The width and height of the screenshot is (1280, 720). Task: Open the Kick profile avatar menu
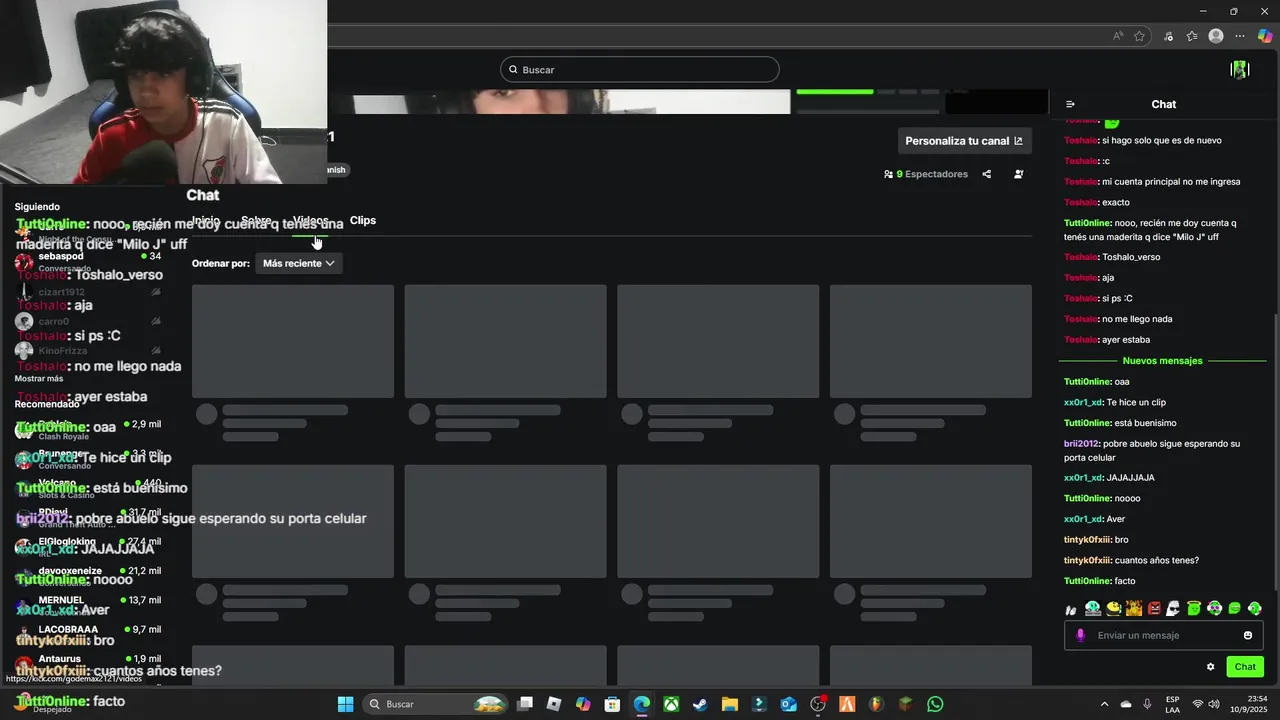click(1240, 69)
